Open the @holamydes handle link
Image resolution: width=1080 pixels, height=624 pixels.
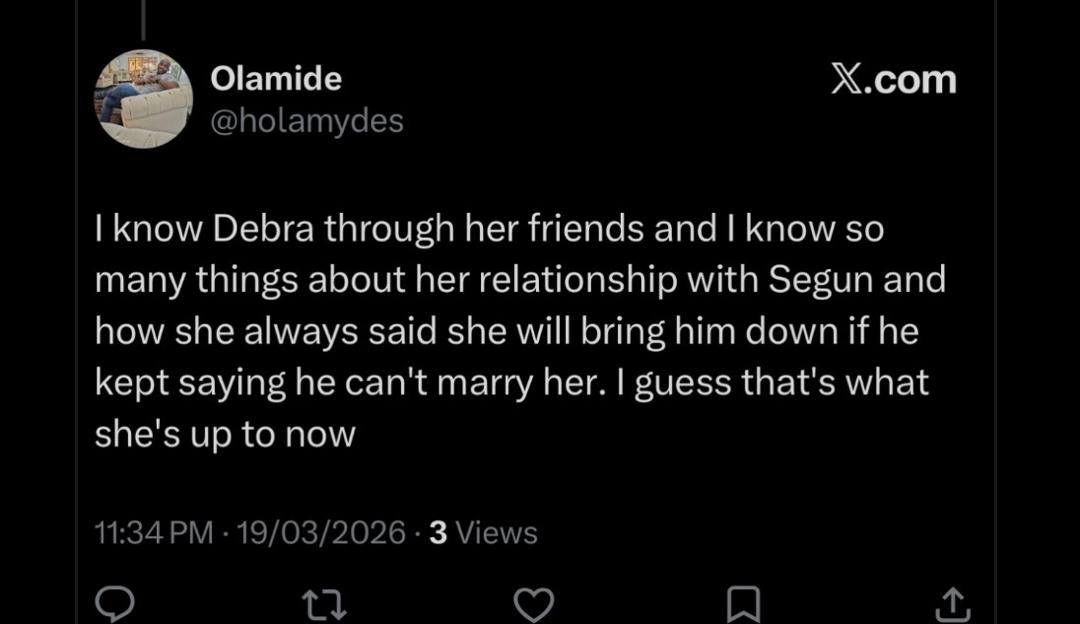coord(306,121)
